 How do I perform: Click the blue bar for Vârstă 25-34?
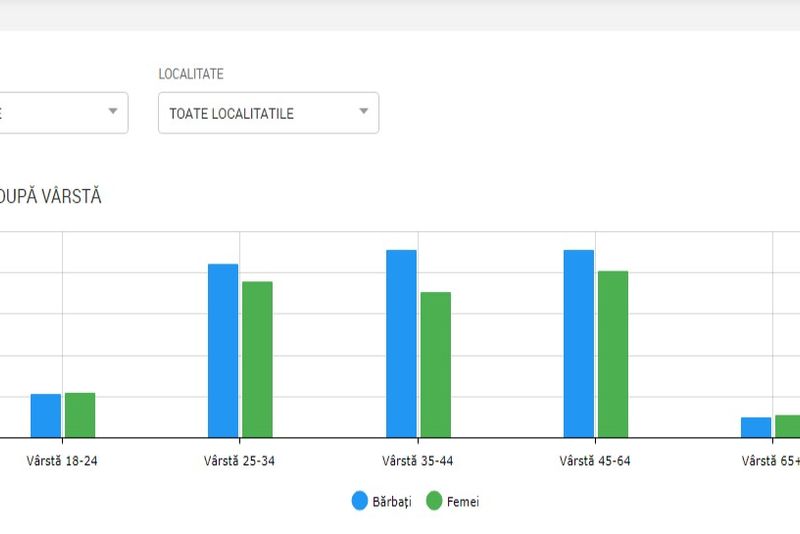pos(223,351)
